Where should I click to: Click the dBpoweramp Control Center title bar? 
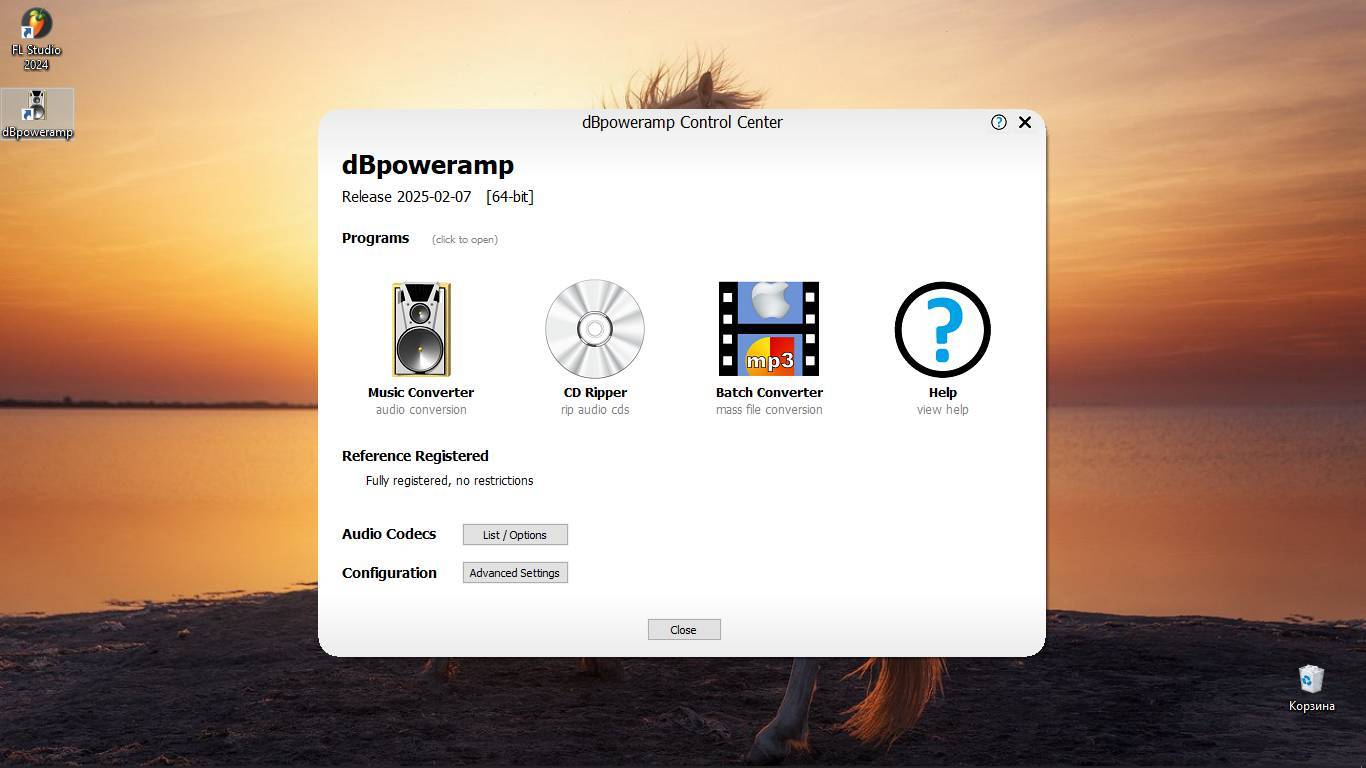pos(682,122)
